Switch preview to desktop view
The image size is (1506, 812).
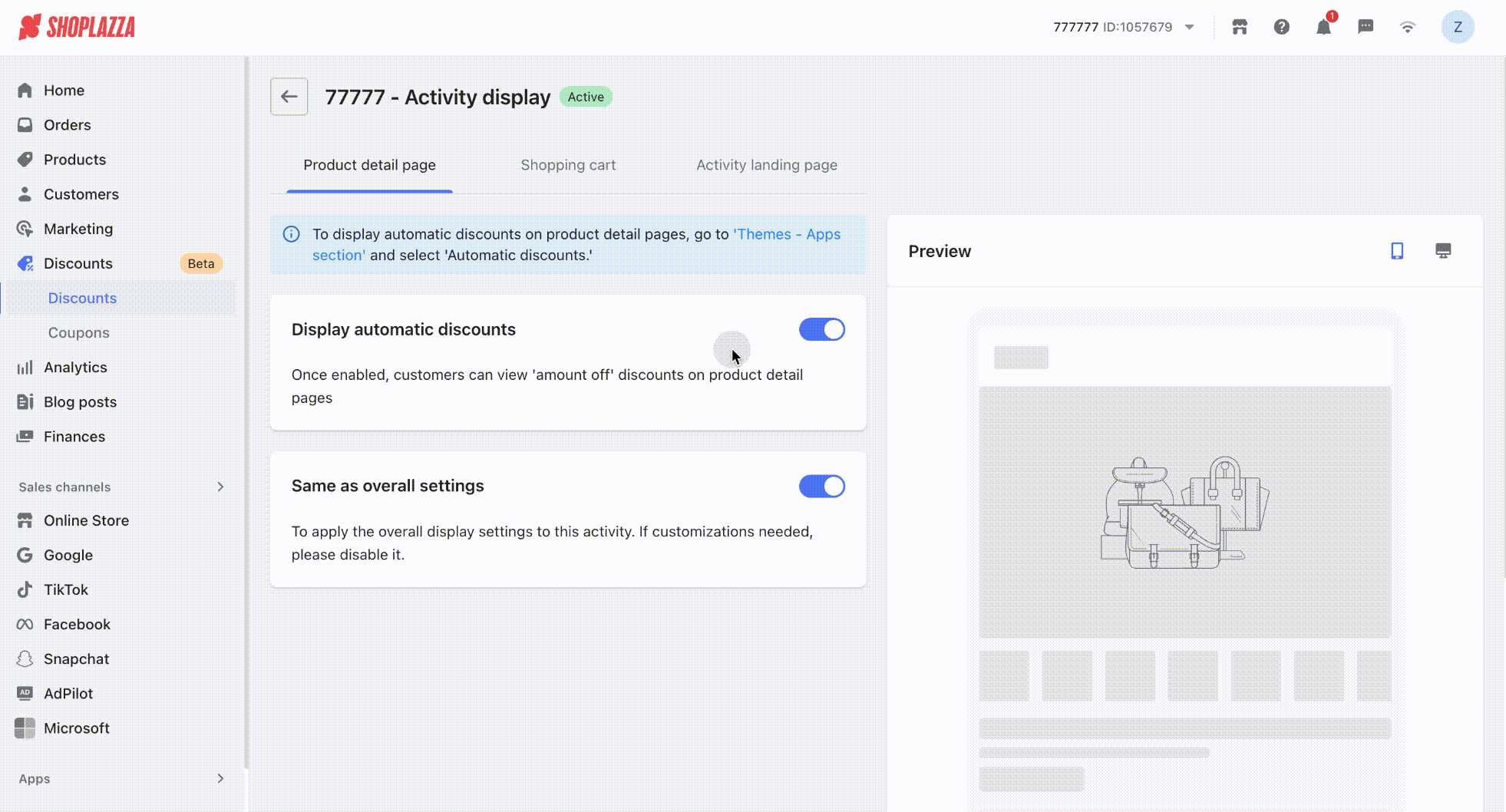(x=1443, y=251)
